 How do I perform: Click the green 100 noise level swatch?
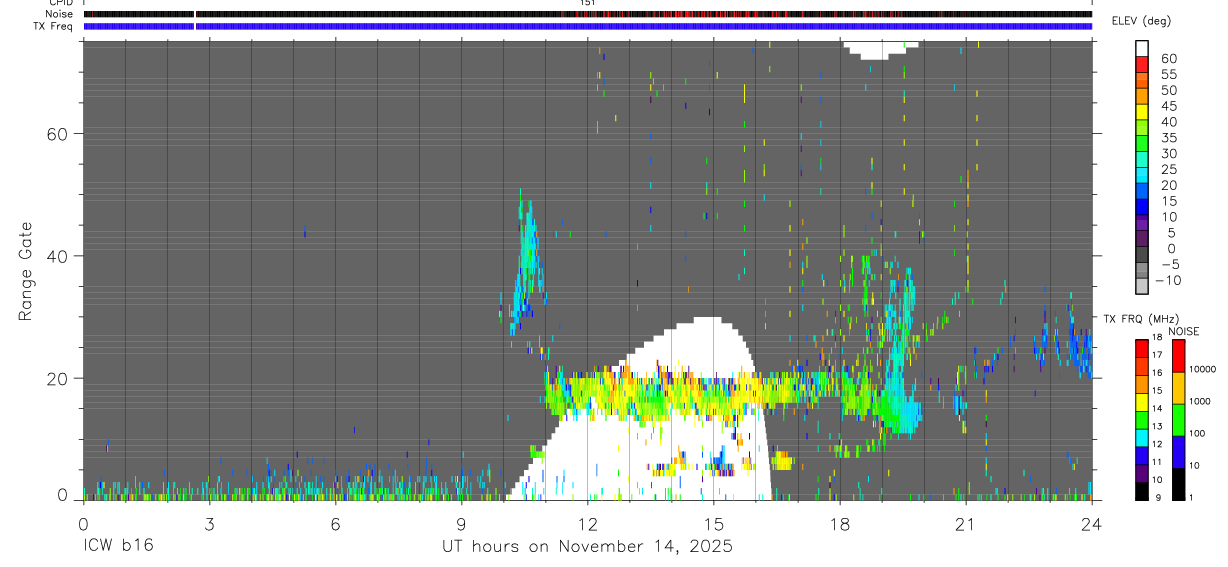coord(1179,420)
